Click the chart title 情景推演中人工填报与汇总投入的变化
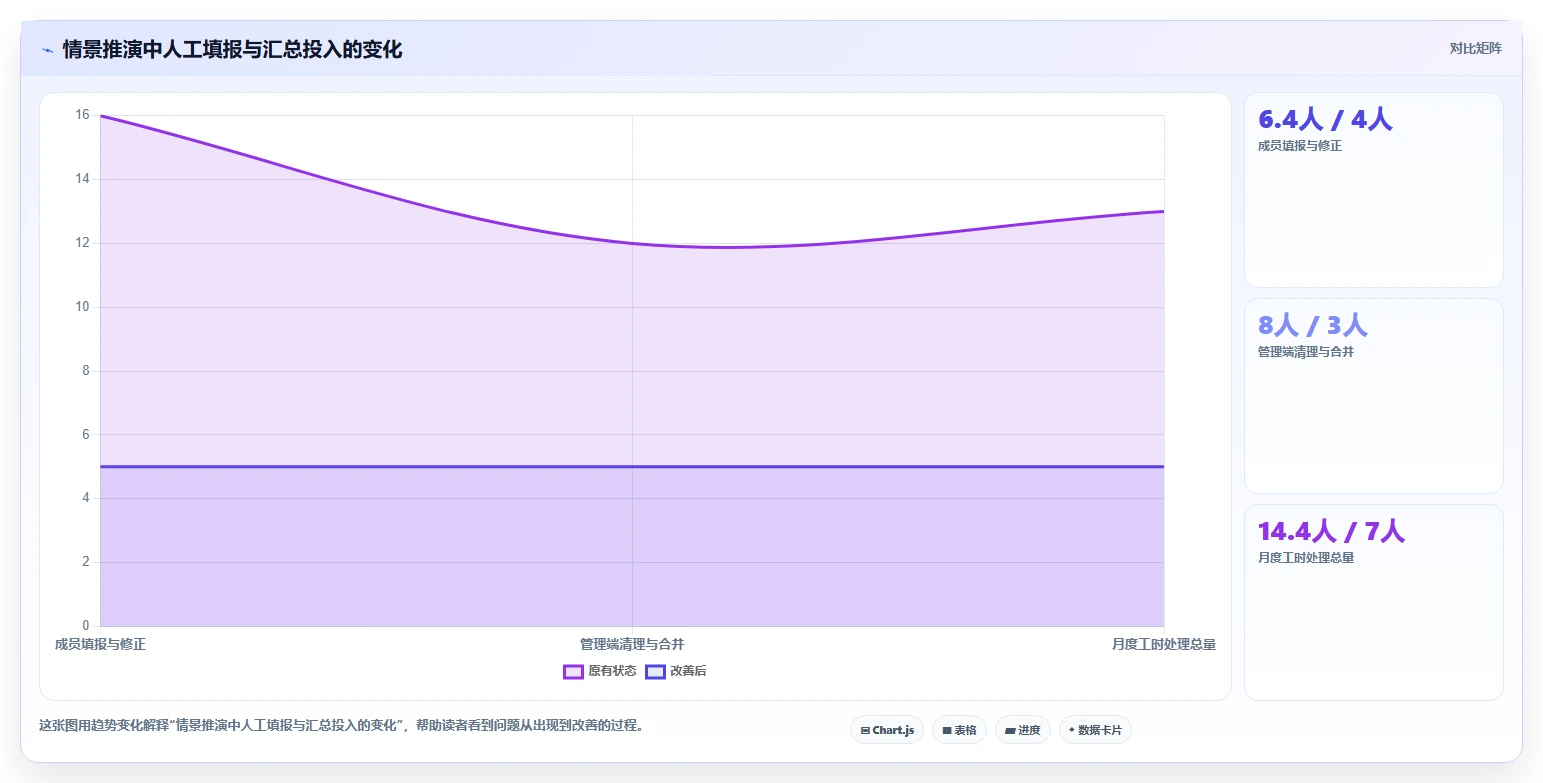 232,49
